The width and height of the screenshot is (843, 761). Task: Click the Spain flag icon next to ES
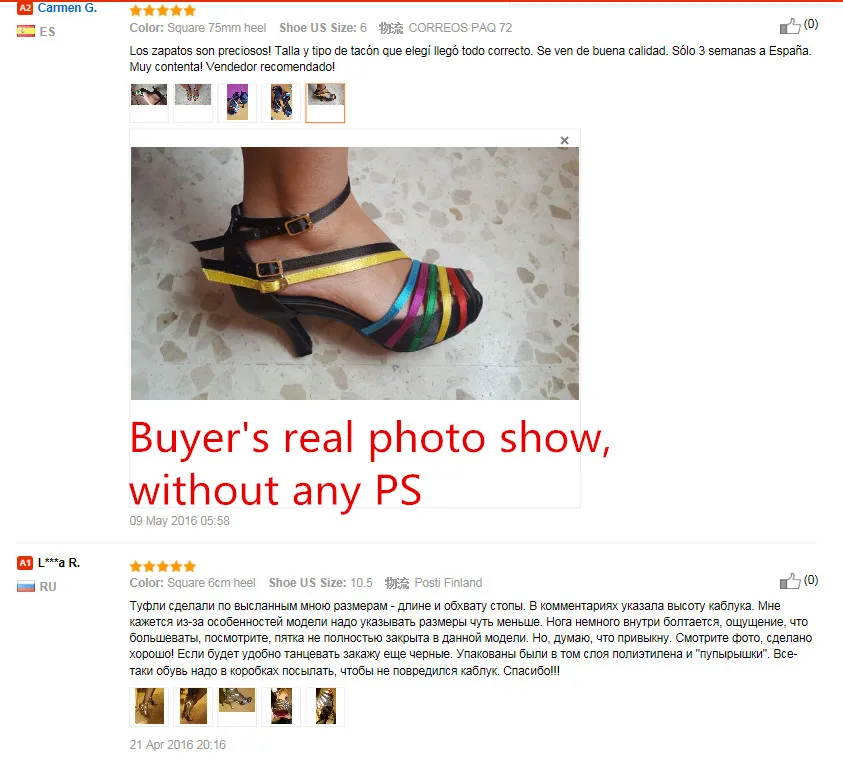point(26,31)
